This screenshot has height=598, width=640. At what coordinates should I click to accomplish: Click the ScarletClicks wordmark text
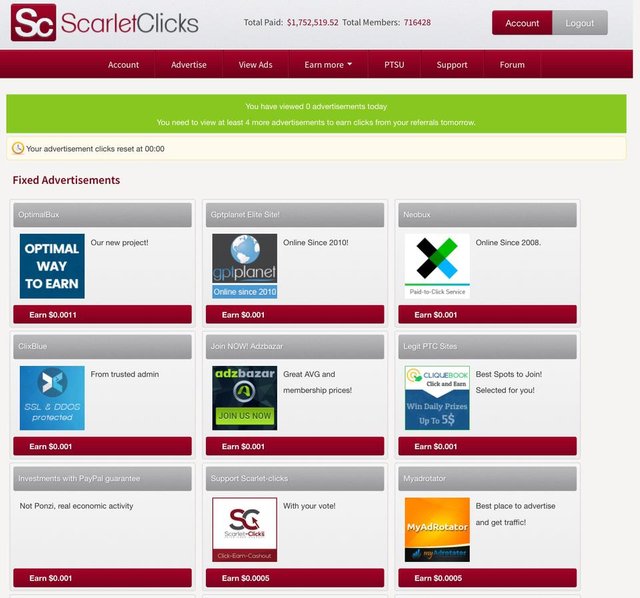130,23
